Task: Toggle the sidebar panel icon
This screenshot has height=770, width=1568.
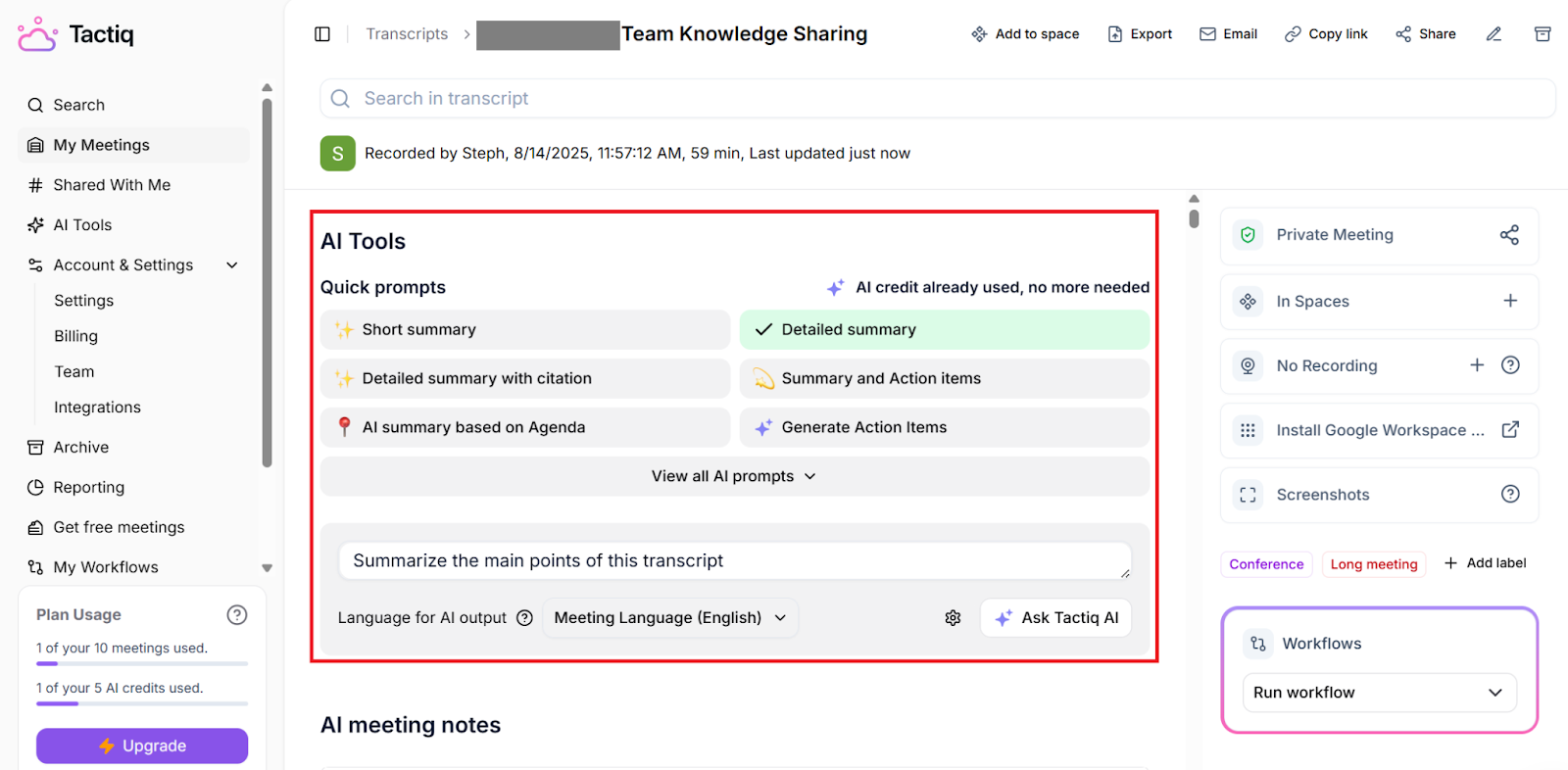Action: 322,34
